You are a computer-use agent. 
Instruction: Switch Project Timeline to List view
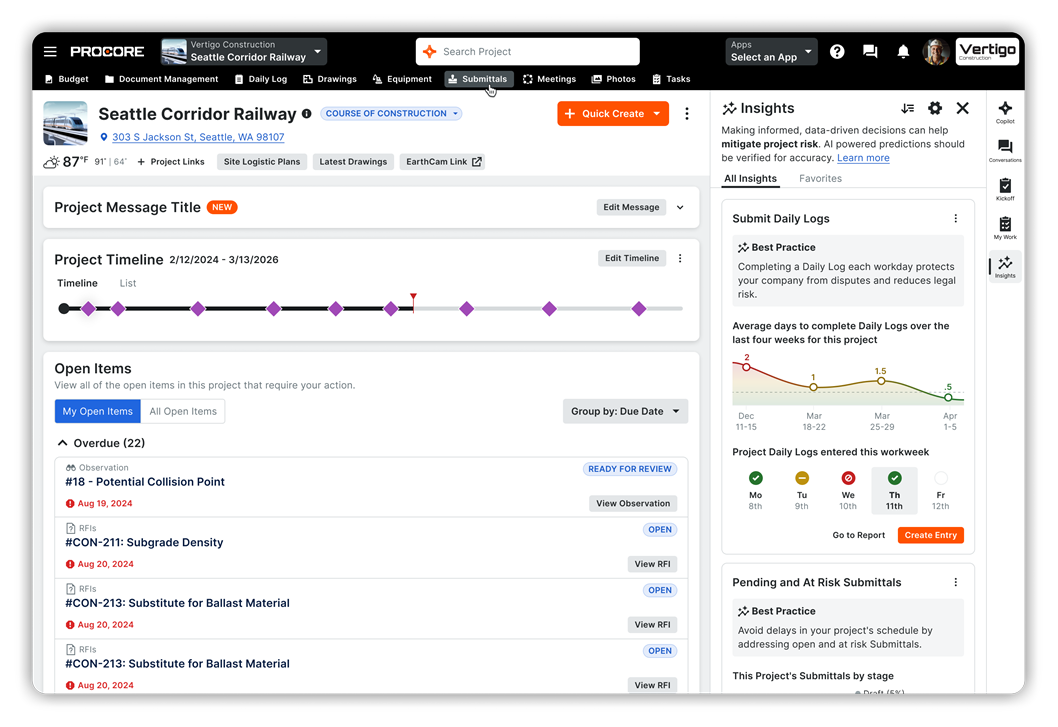(x=128, y=283)
